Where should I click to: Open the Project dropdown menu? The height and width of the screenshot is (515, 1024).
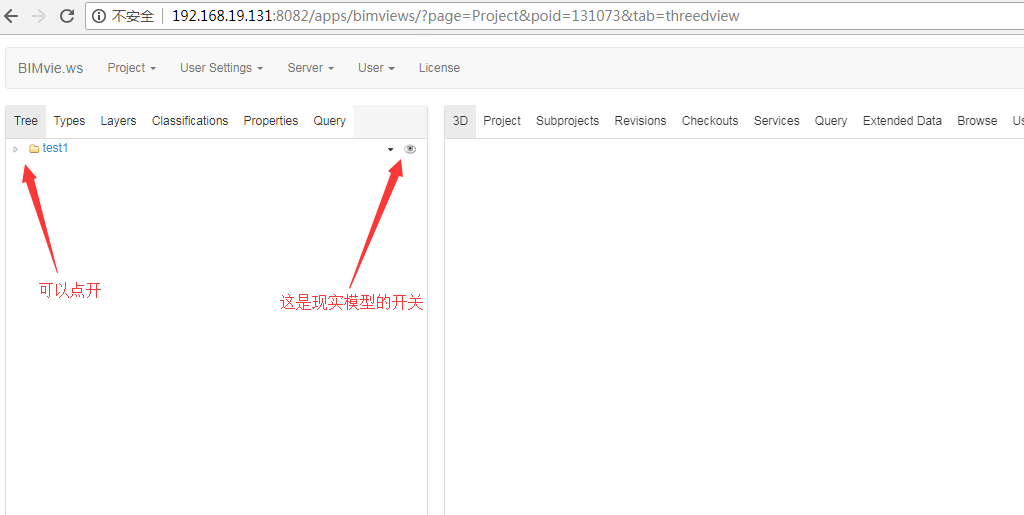coord(132,68)
